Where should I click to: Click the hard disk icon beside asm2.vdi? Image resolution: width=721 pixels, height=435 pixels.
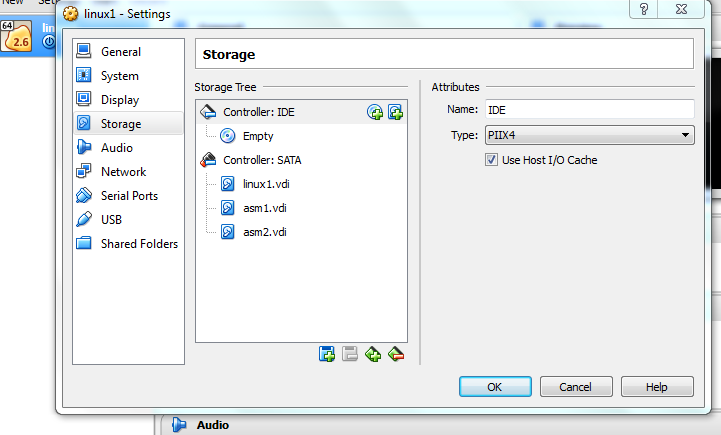(228, 232)
